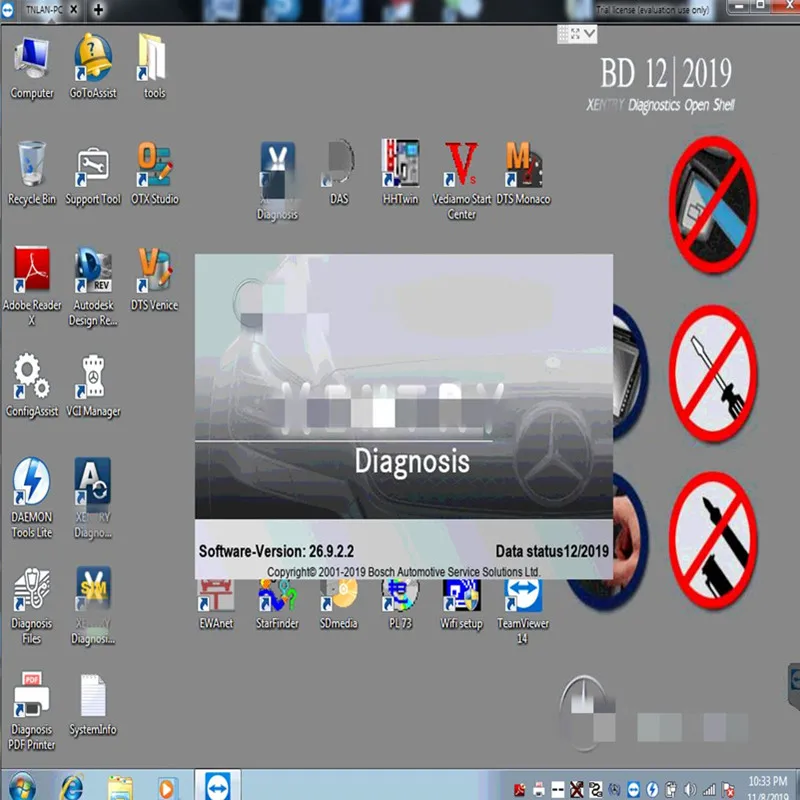Switch to the TeamViewer taskbar button
This screenshot has height=800, width=800.
218,786
